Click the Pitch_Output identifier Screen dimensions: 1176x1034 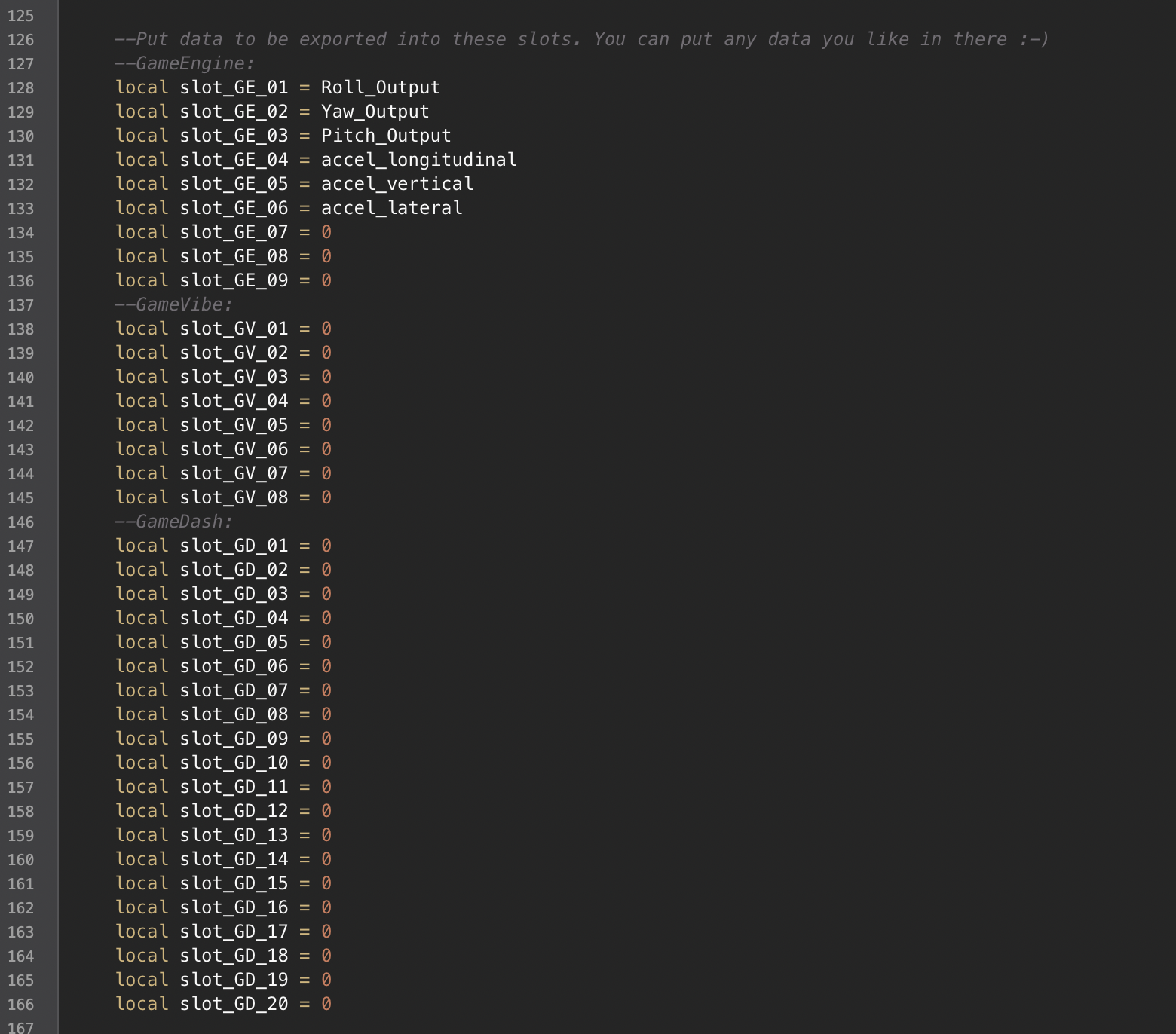(385, 136)
